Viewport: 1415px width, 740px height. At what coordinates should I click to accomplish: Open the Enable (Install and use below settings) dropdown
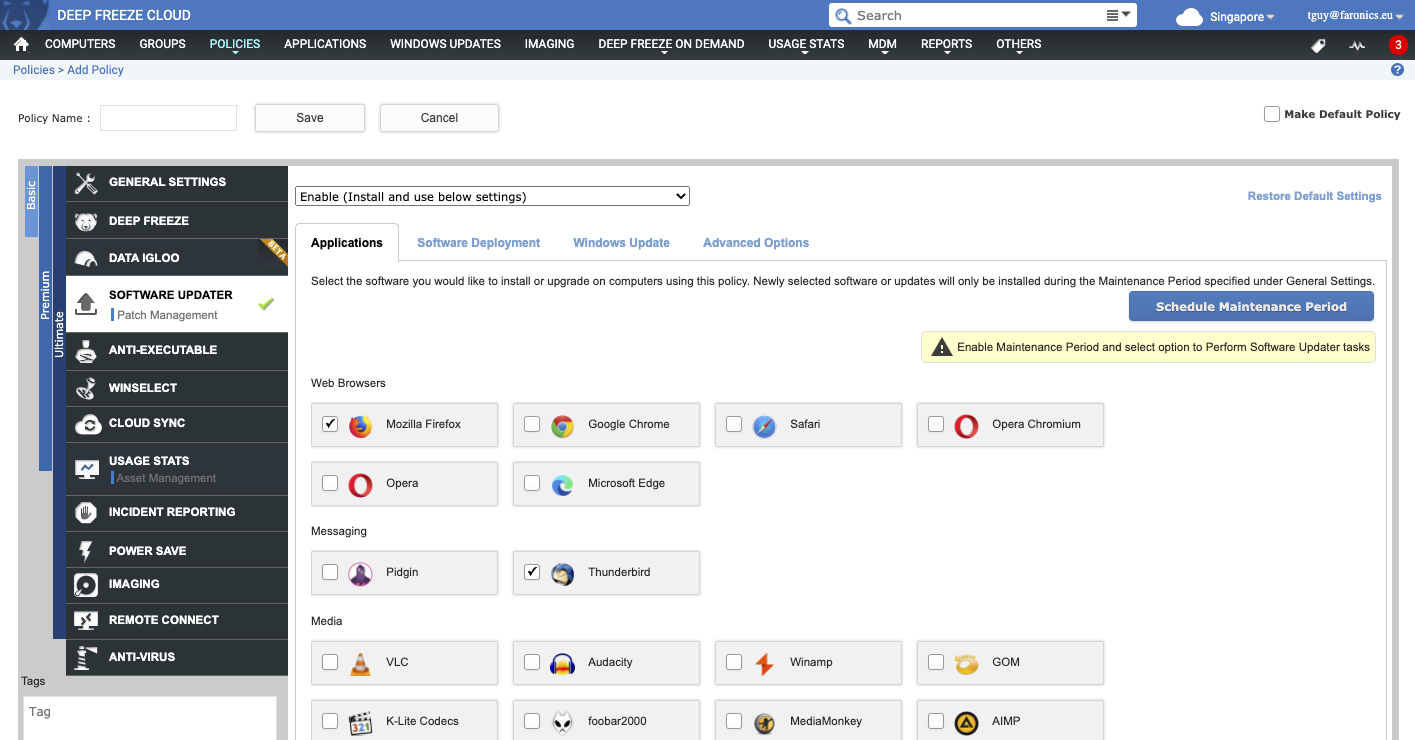click(x=493, y=197)
